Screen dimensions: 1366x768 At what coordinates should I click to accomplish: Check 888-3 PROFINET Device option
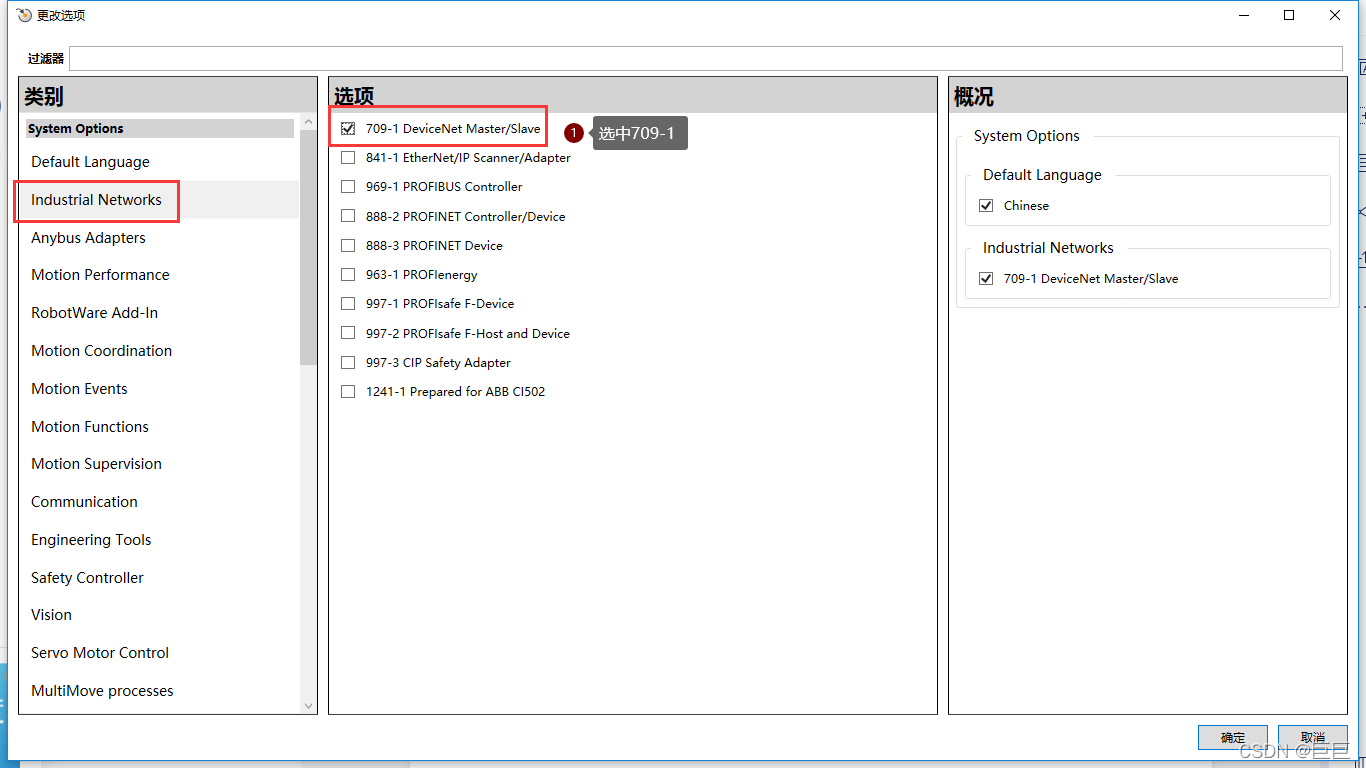click(x=348, y=245)
